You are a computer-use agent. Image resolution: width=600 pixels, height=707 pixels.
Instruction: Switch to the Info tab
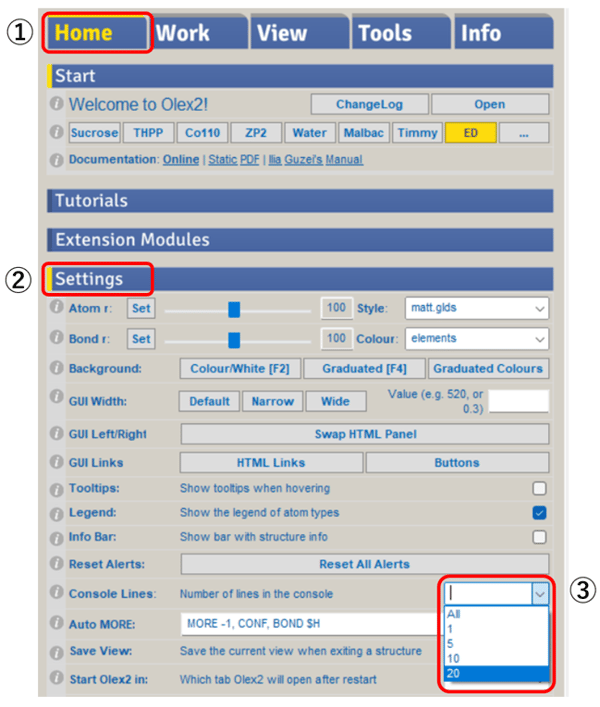[x=504, y=33]
